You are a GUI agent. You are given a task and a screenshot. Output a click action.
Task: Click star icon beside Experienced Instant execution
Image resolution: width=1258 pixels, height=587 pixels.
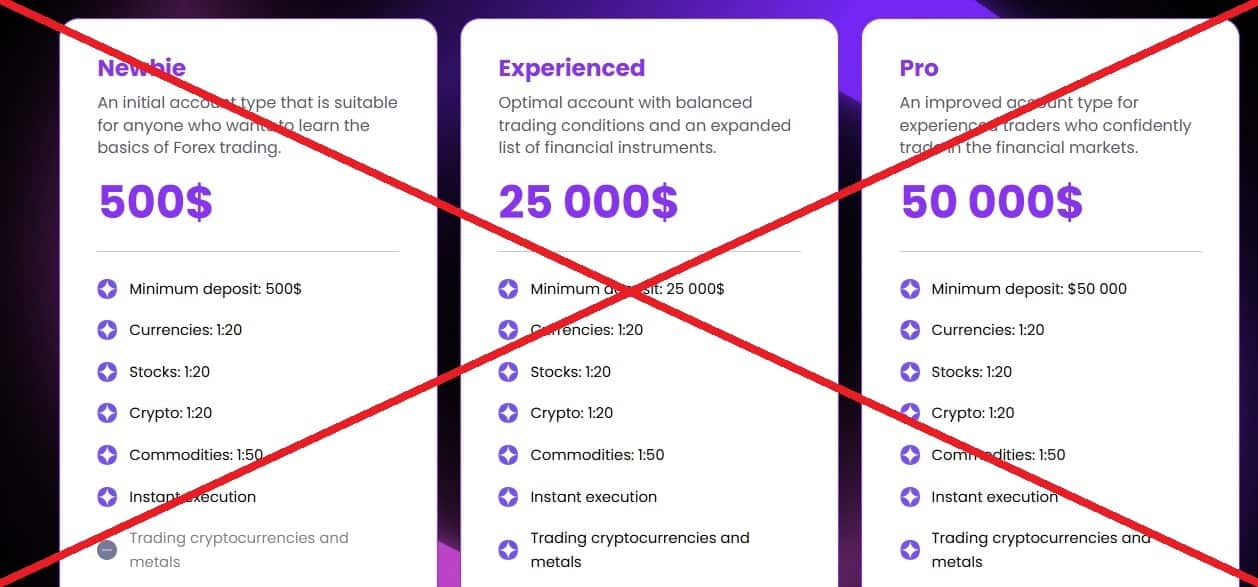point(508,497)
